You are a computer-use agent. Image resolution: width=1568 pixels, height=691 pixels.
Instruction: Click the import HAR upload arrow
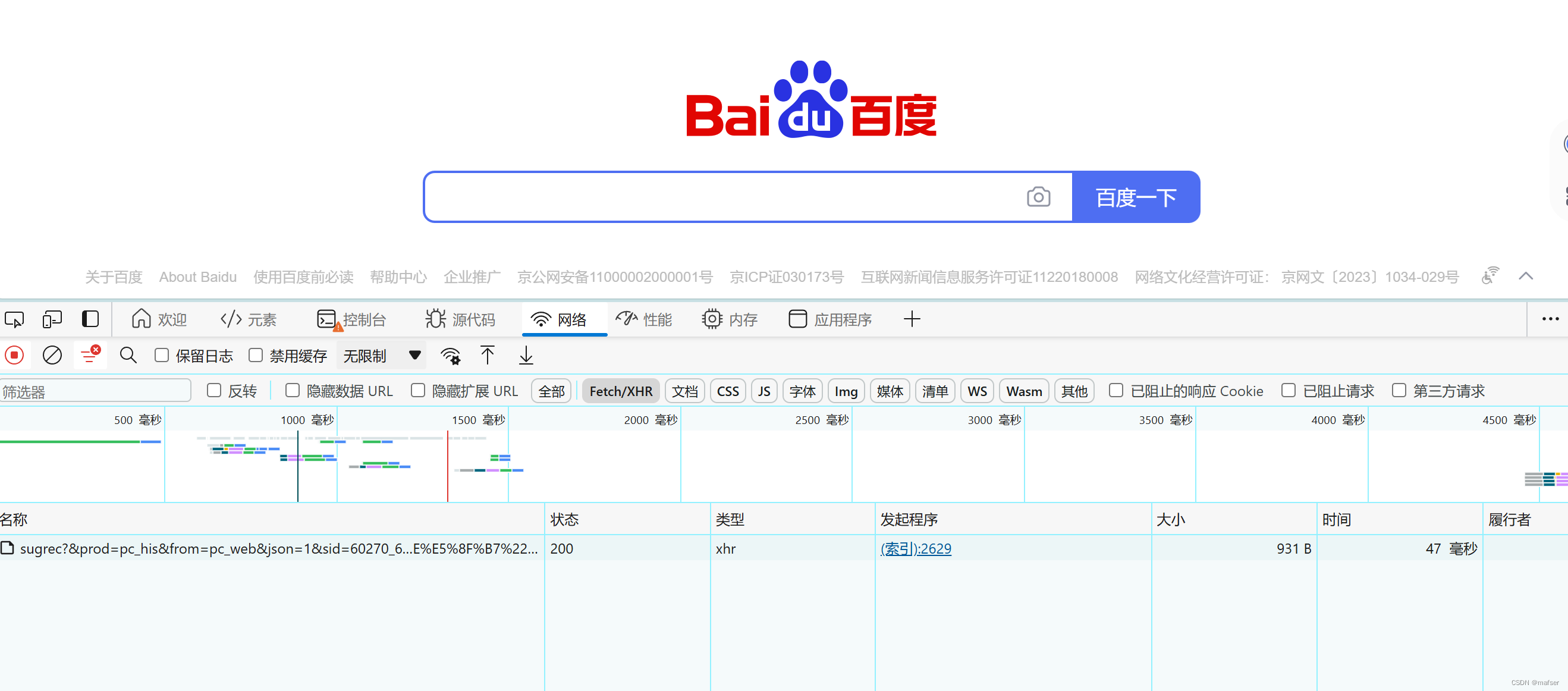pos(488,355)
